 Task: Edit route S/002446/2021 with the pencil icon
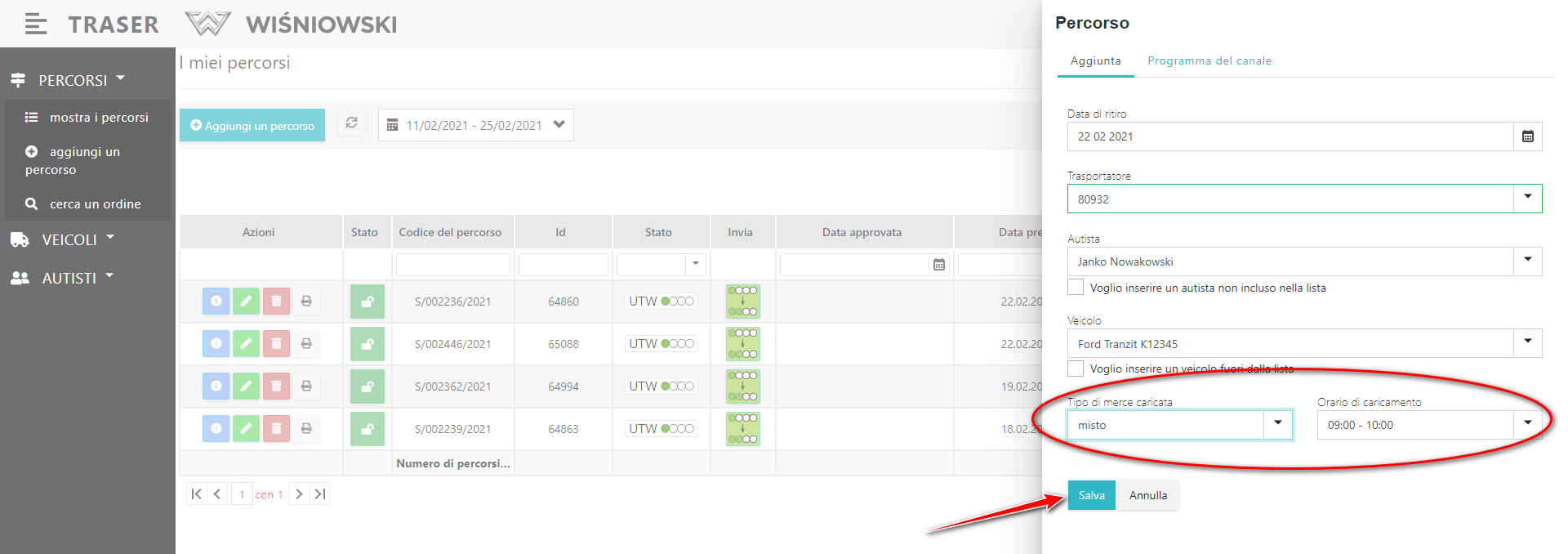pos(246,344)
